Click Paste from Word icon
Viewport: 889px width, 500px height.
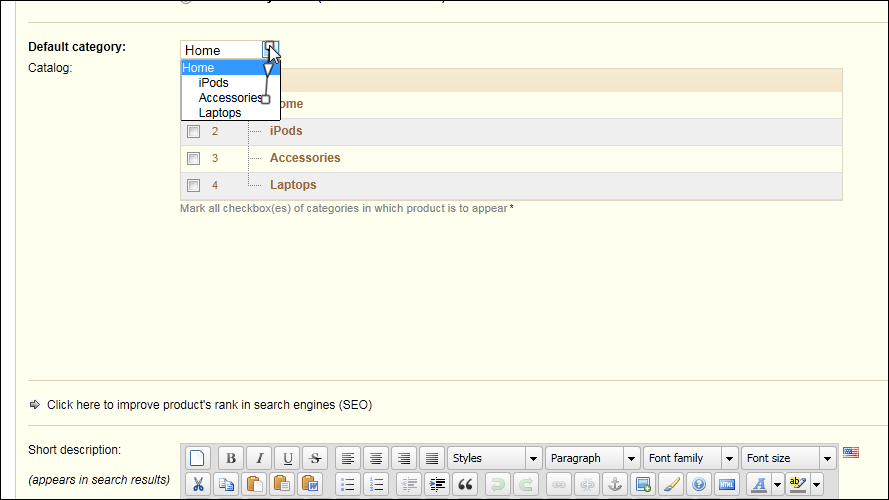pyautogui.click(x=310, y=485)
